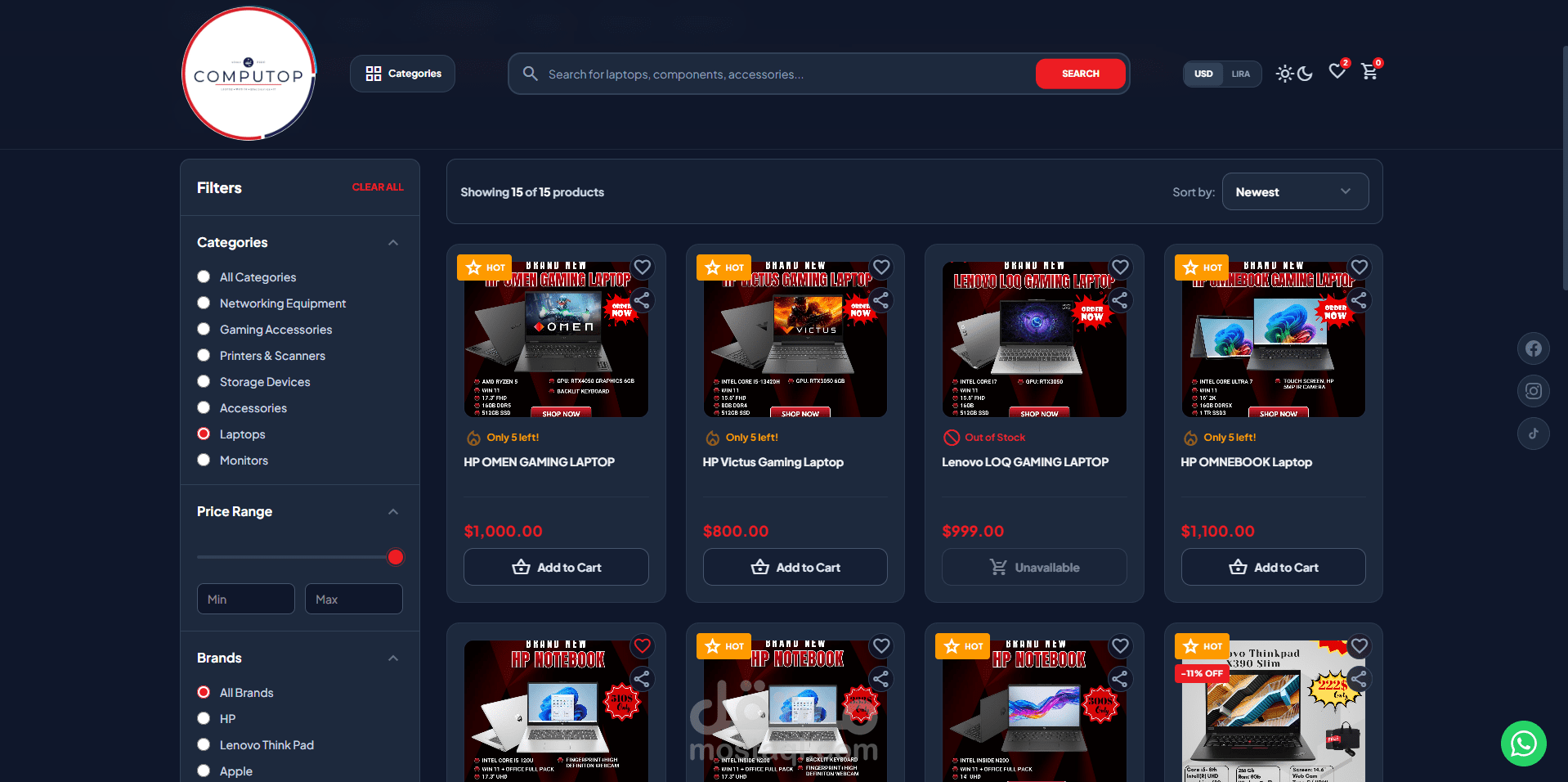
Task: Open the Categories menu button
Action: [402, 74]
